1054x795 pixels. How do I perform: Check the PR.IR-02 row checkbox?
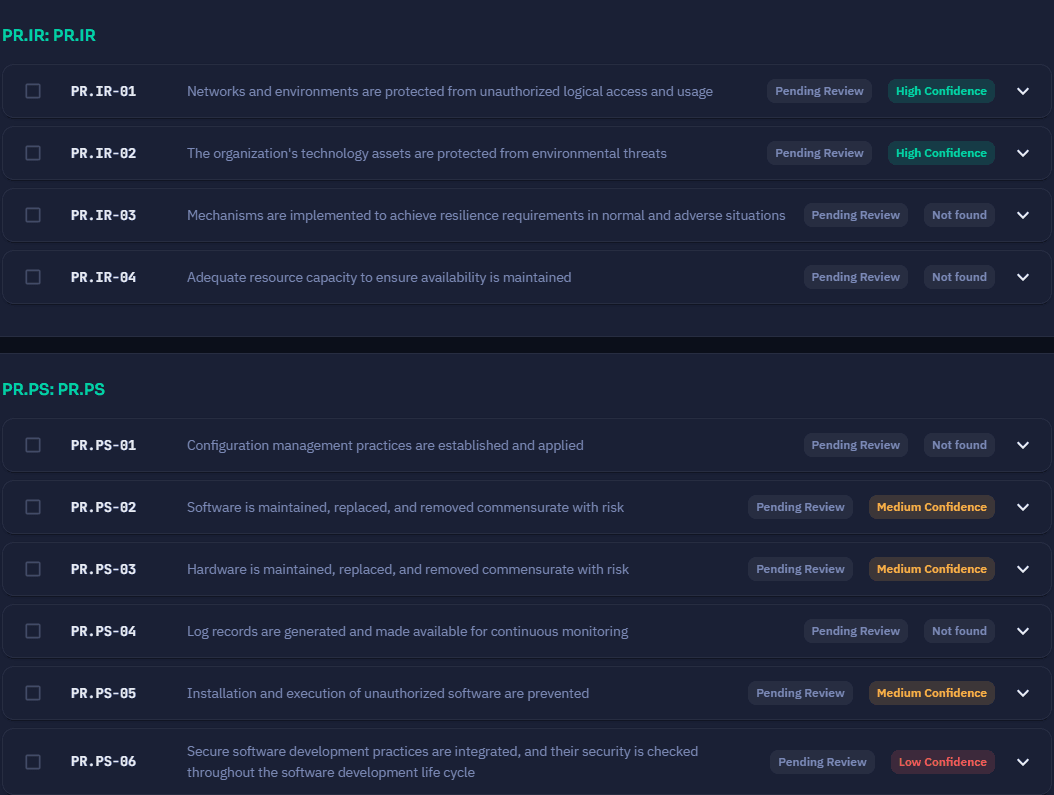tap(33, 153)
